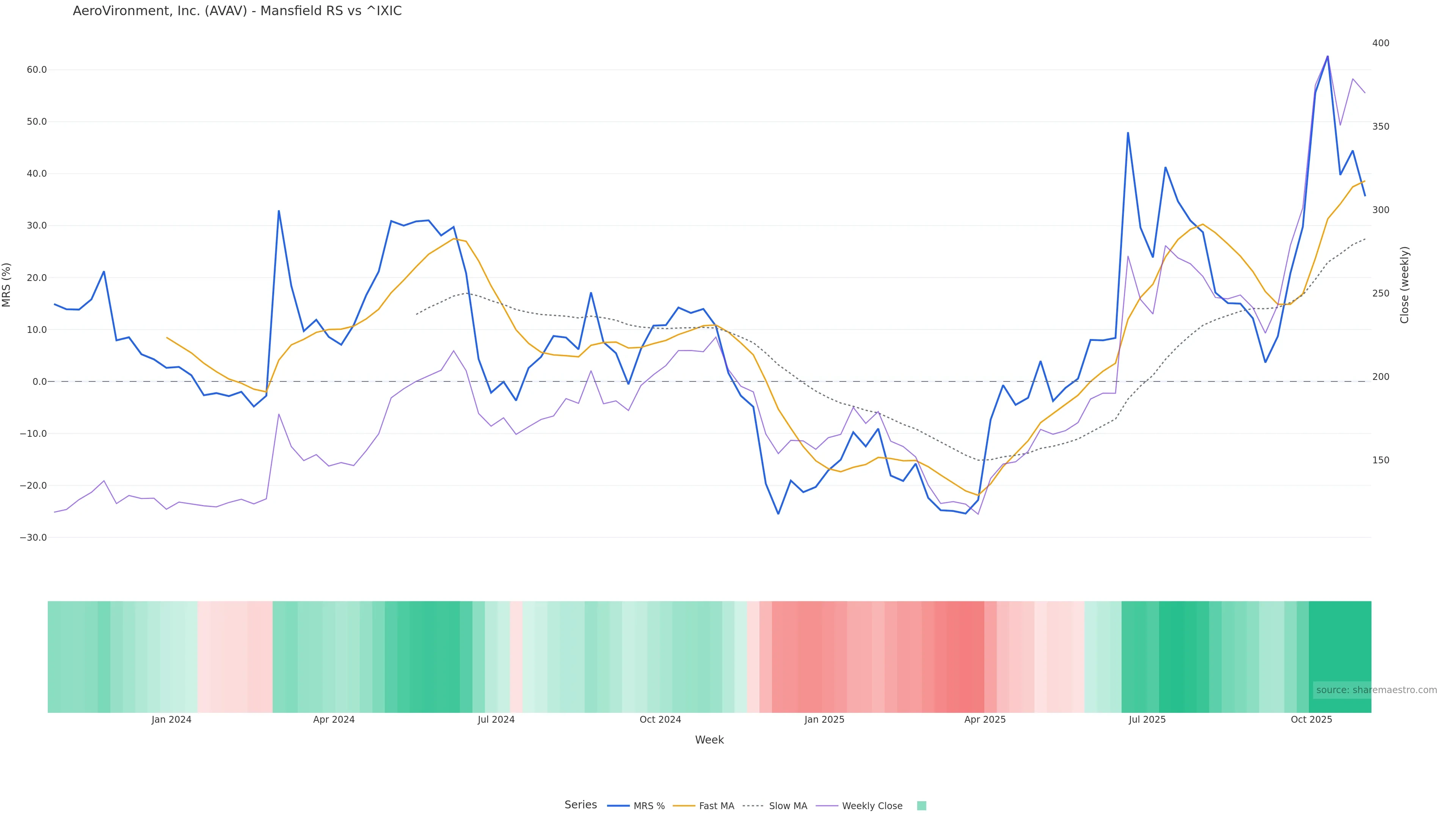
Task: Click the MRS (%) y-axis title
Action: click(x=7, y=285)
